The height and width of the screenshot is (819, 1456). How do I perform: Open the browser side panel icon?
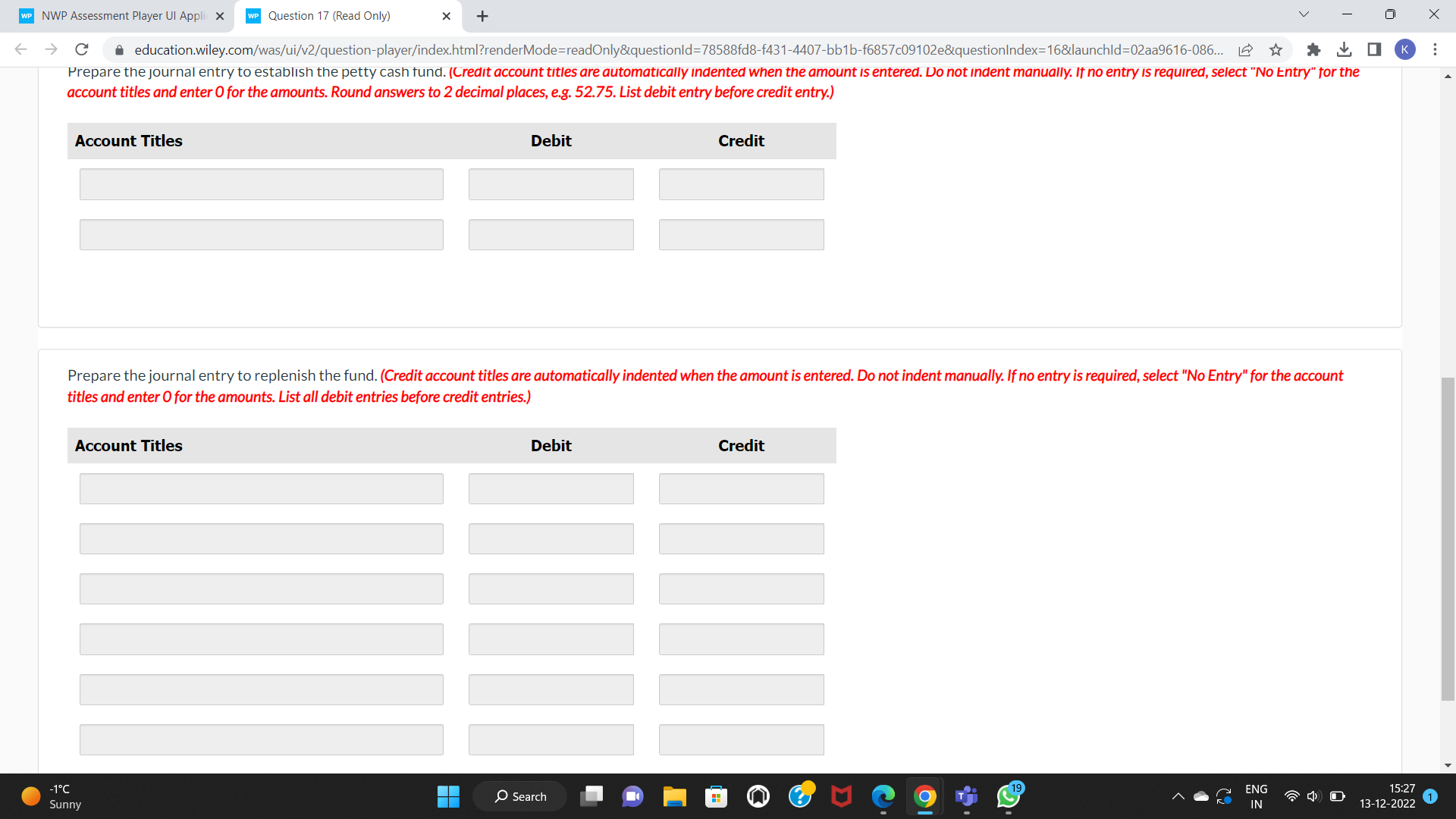coord(1374,49)
